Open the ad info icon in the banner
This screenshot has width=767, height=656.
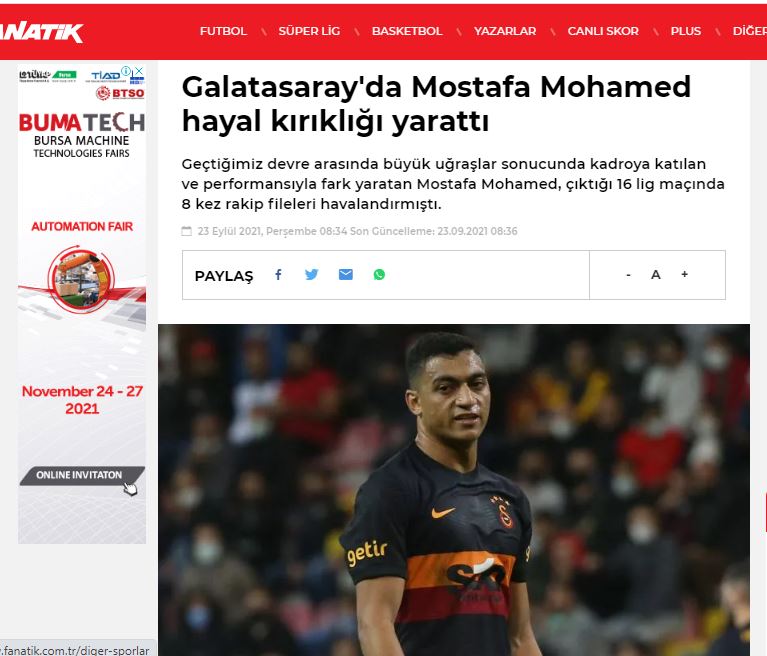127,71
